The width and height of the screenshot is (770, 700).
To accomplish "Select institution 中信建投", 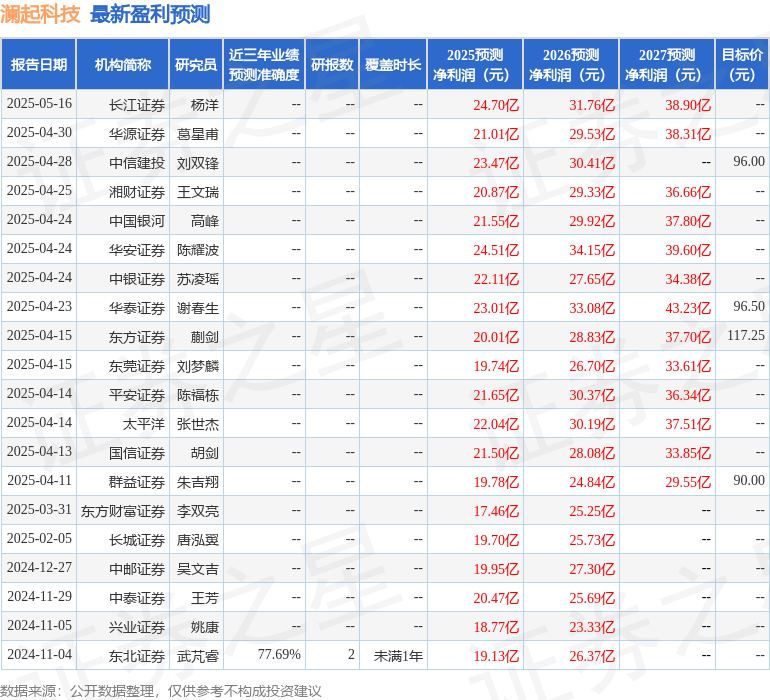I will (x=137, y=163).
